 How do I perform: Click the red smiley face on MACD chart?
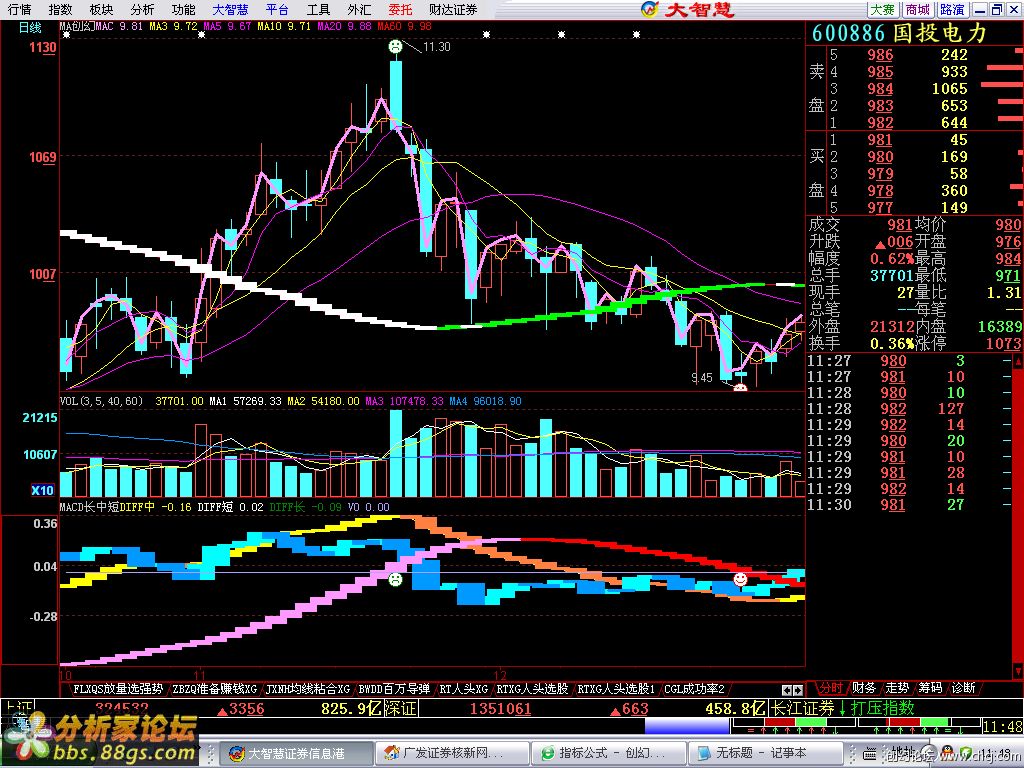[740, 579]
